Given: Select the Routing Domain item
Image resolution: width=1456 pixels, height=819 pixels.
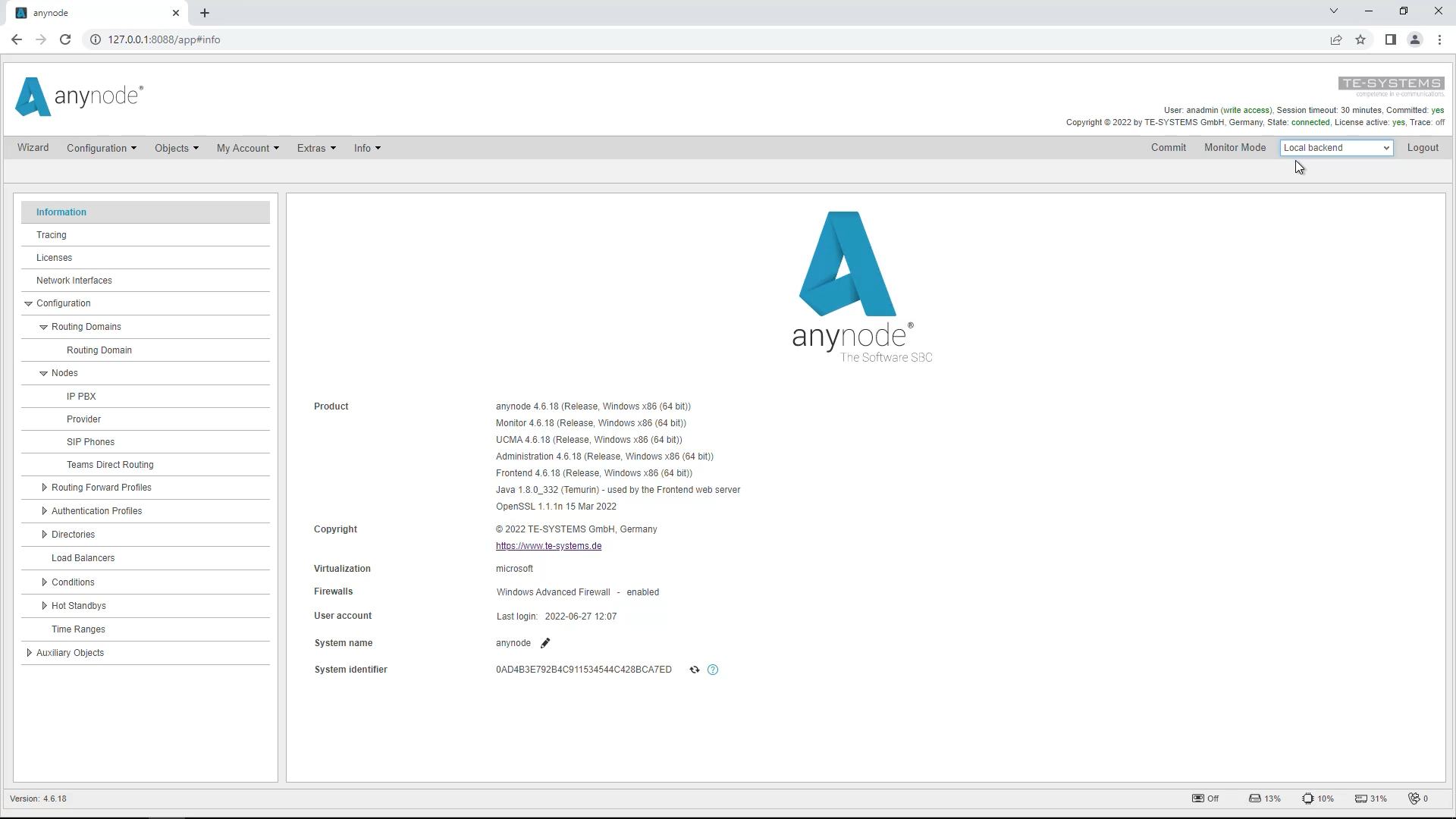Looking at the screenshot, I should click(146, 350).
